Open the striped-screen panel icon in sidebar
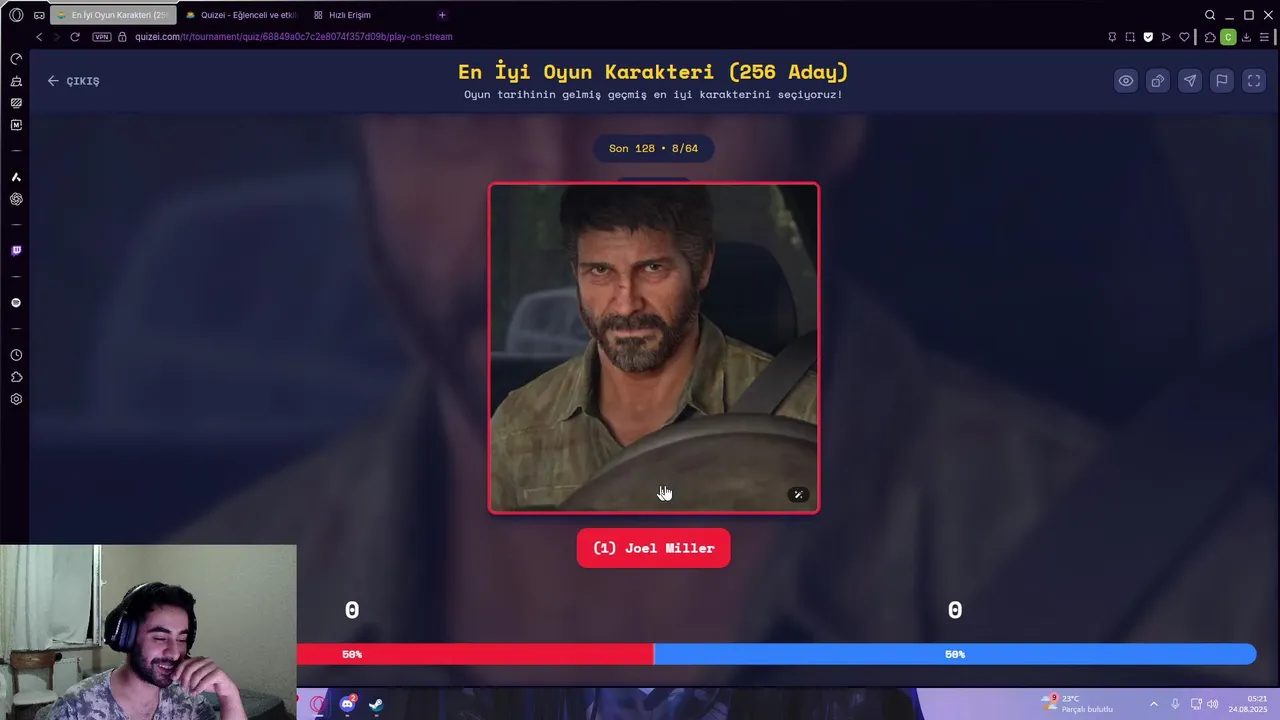Image resolution: width=1280 pixels, height=720 pixels. 16,103
